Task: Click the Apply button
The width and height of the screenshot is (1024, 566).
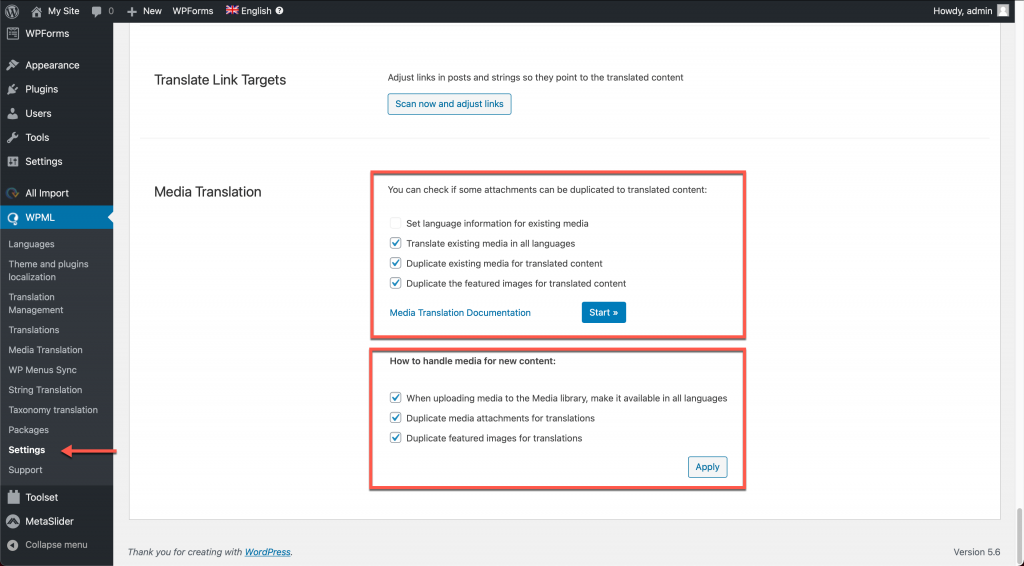Action: pos(707,467)
